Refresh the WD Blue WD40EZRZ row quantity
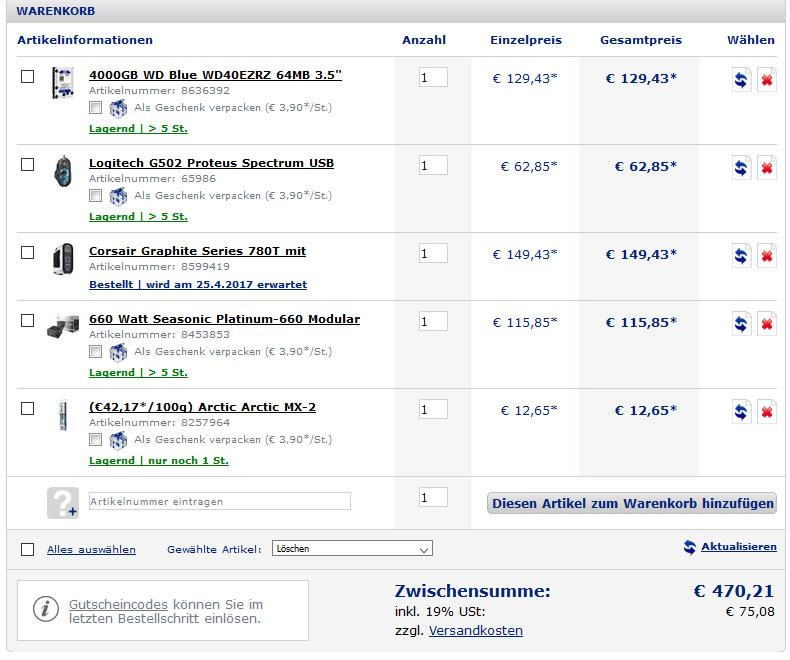The height and width of the screenshot is (660, 790). [741, 80]
